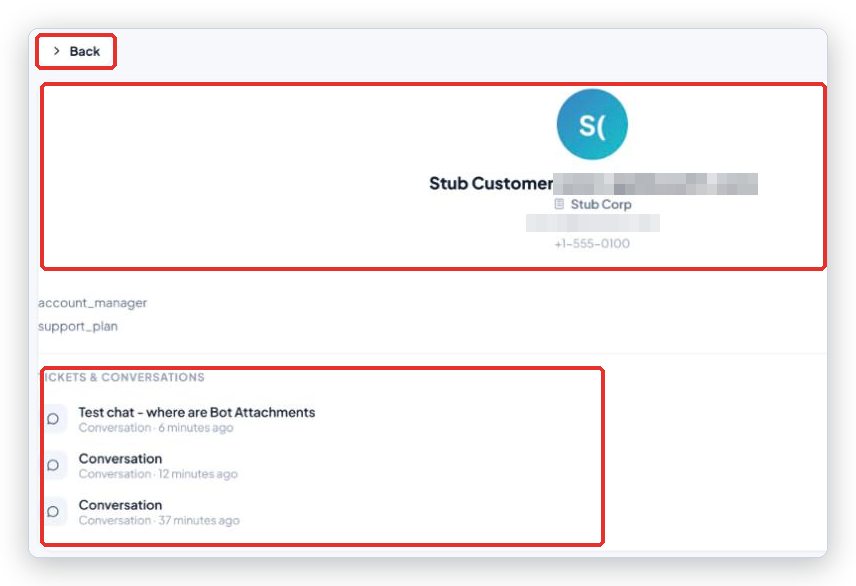Click the chat bubble icon for the 37 minutes ago conversation
The width and height of the screenshot is (856, 586).
[x=54, y=512]
